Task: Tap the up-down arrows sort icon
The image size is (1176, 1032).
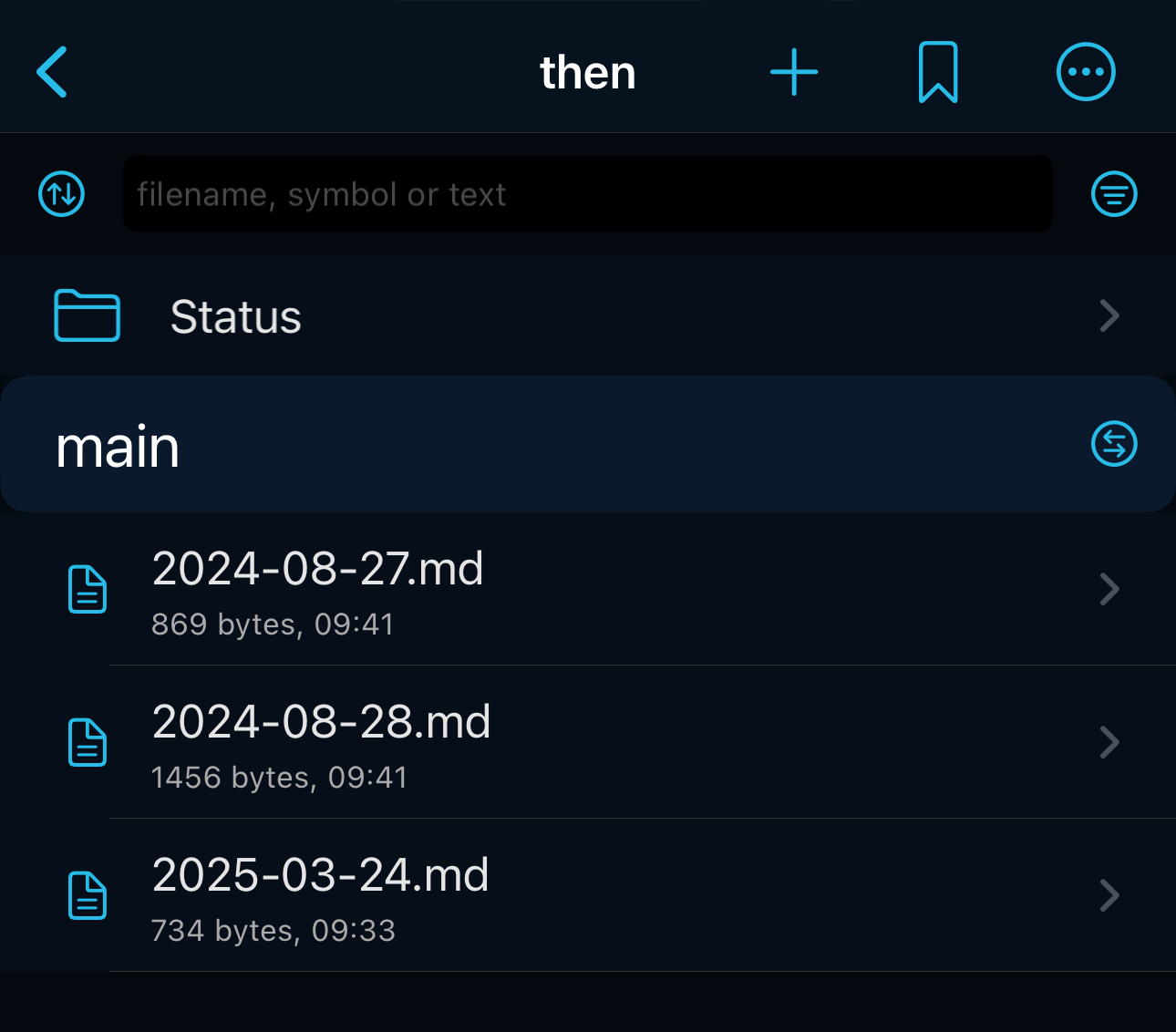Action: pos(62,193)
